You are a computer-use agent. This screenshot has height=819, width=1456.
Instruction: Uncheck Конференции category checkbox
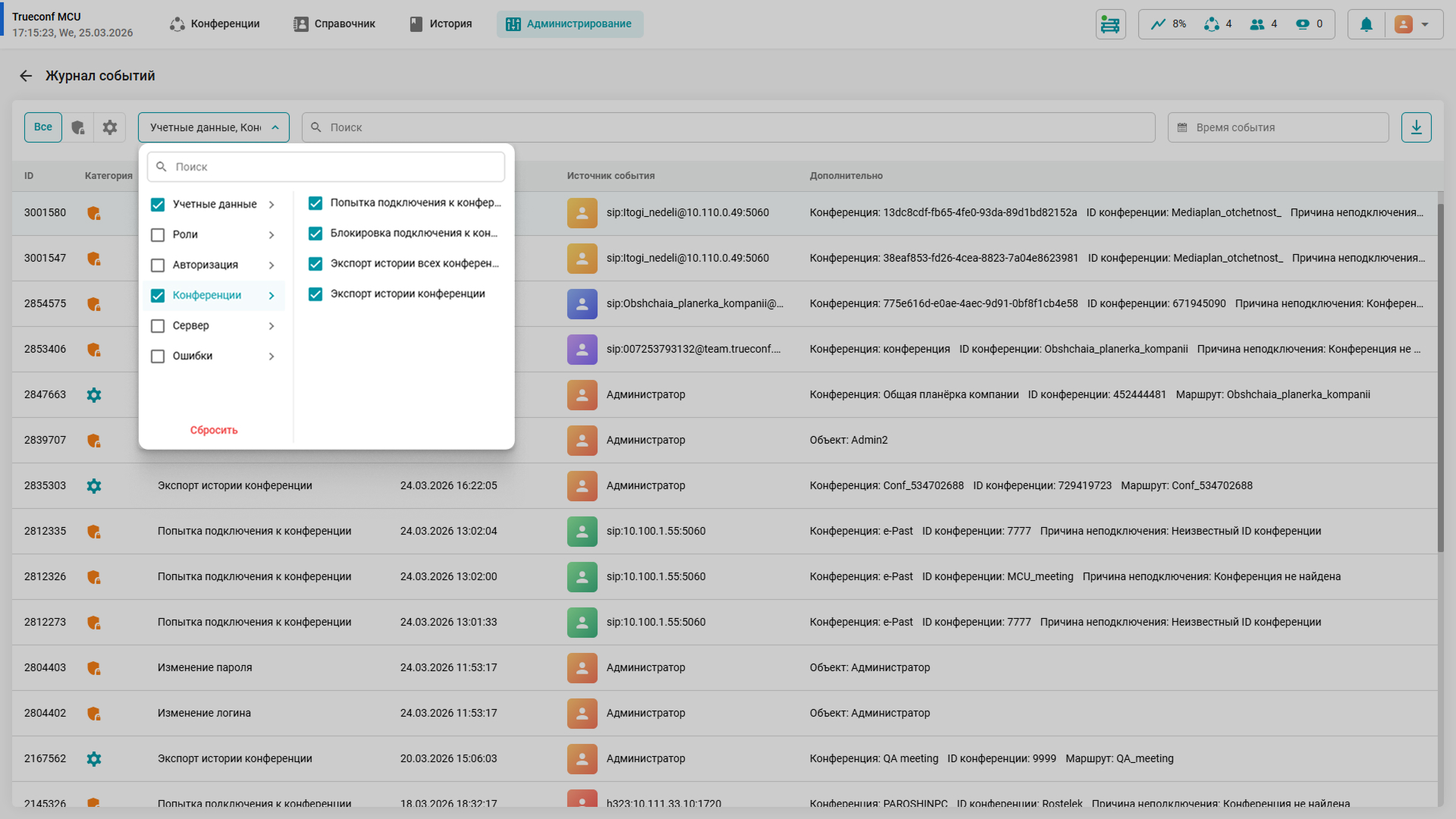tap(158, 296)
